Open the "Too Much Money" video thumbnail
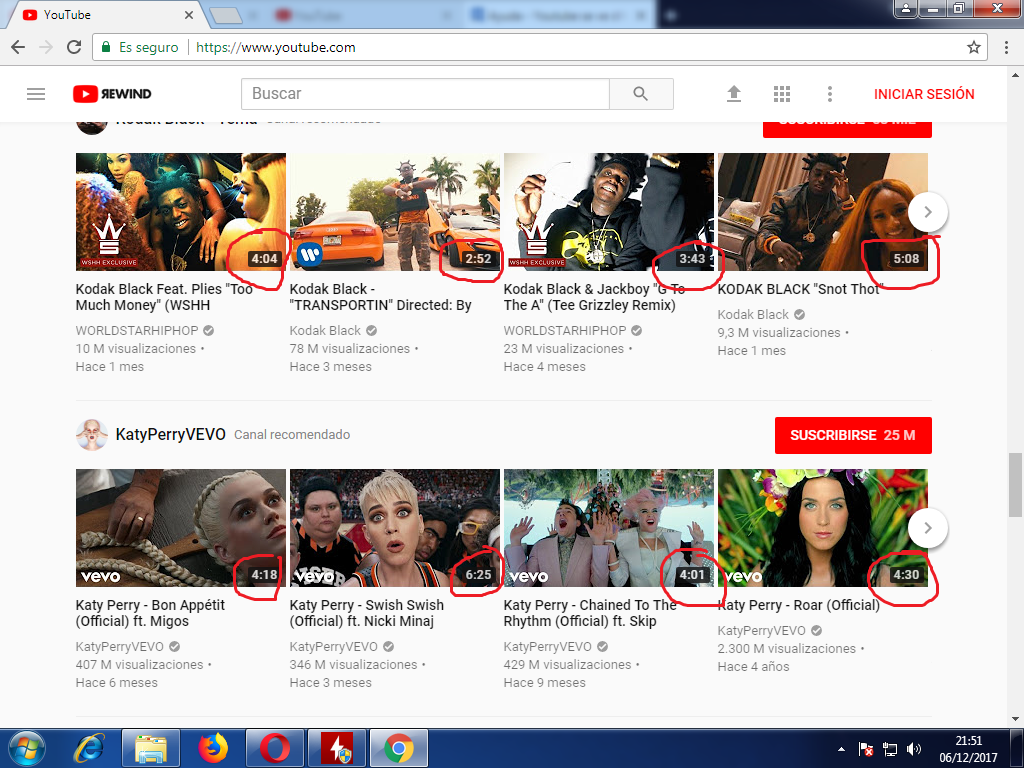Screen dimensions: 1024x768 click(181, 212)
